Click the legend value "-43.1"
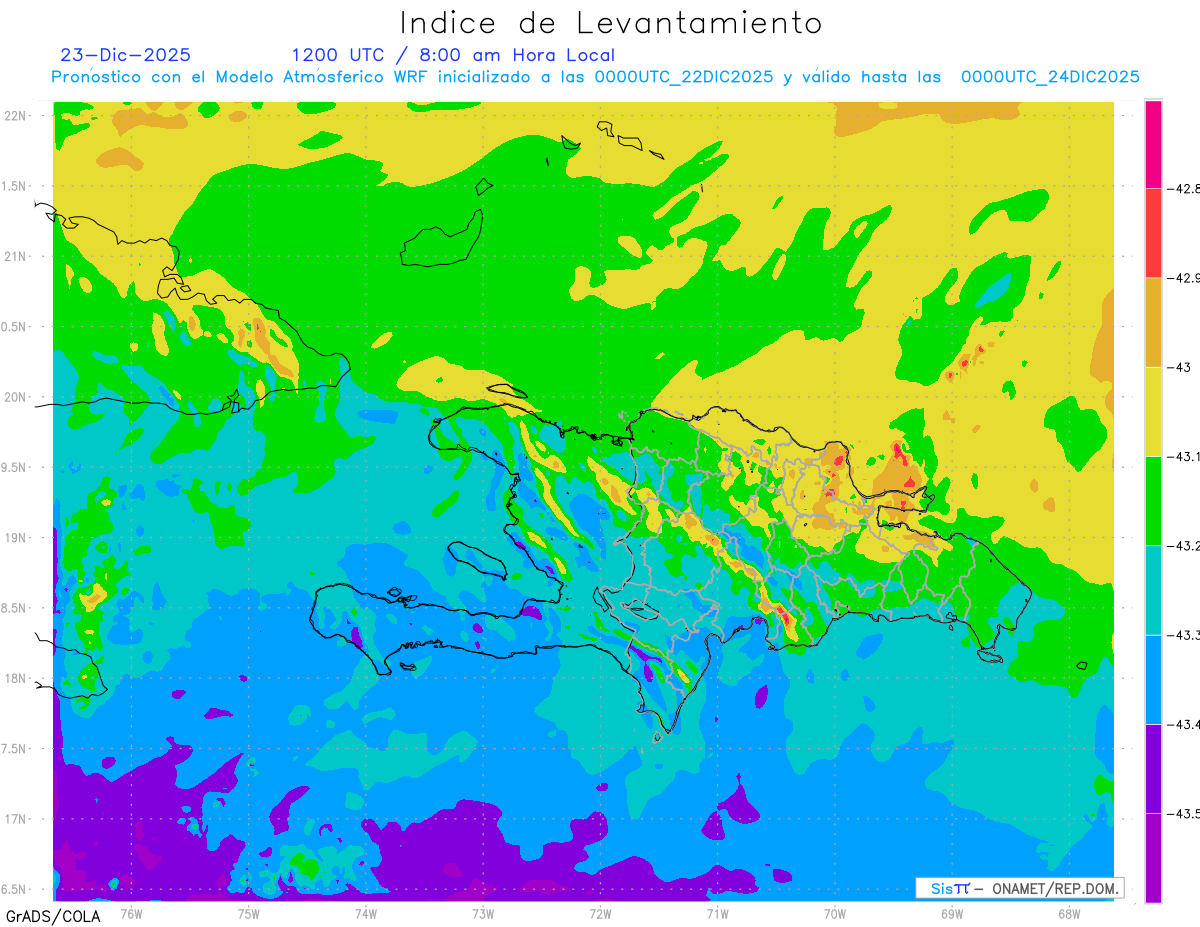 (x=1184, y=456)
